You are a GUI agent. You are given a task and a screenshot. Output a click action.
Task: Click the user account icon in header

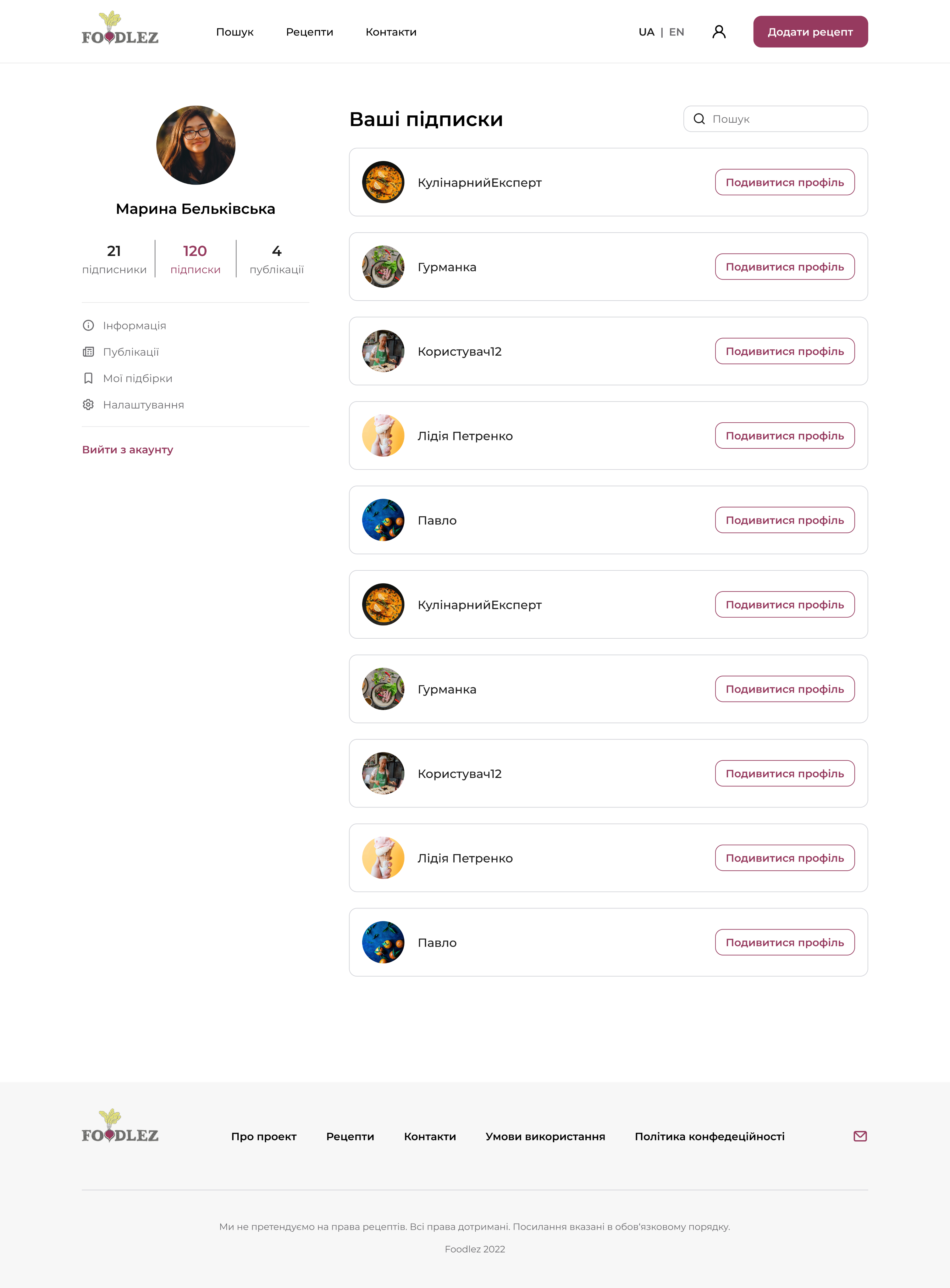pos(719,32)
